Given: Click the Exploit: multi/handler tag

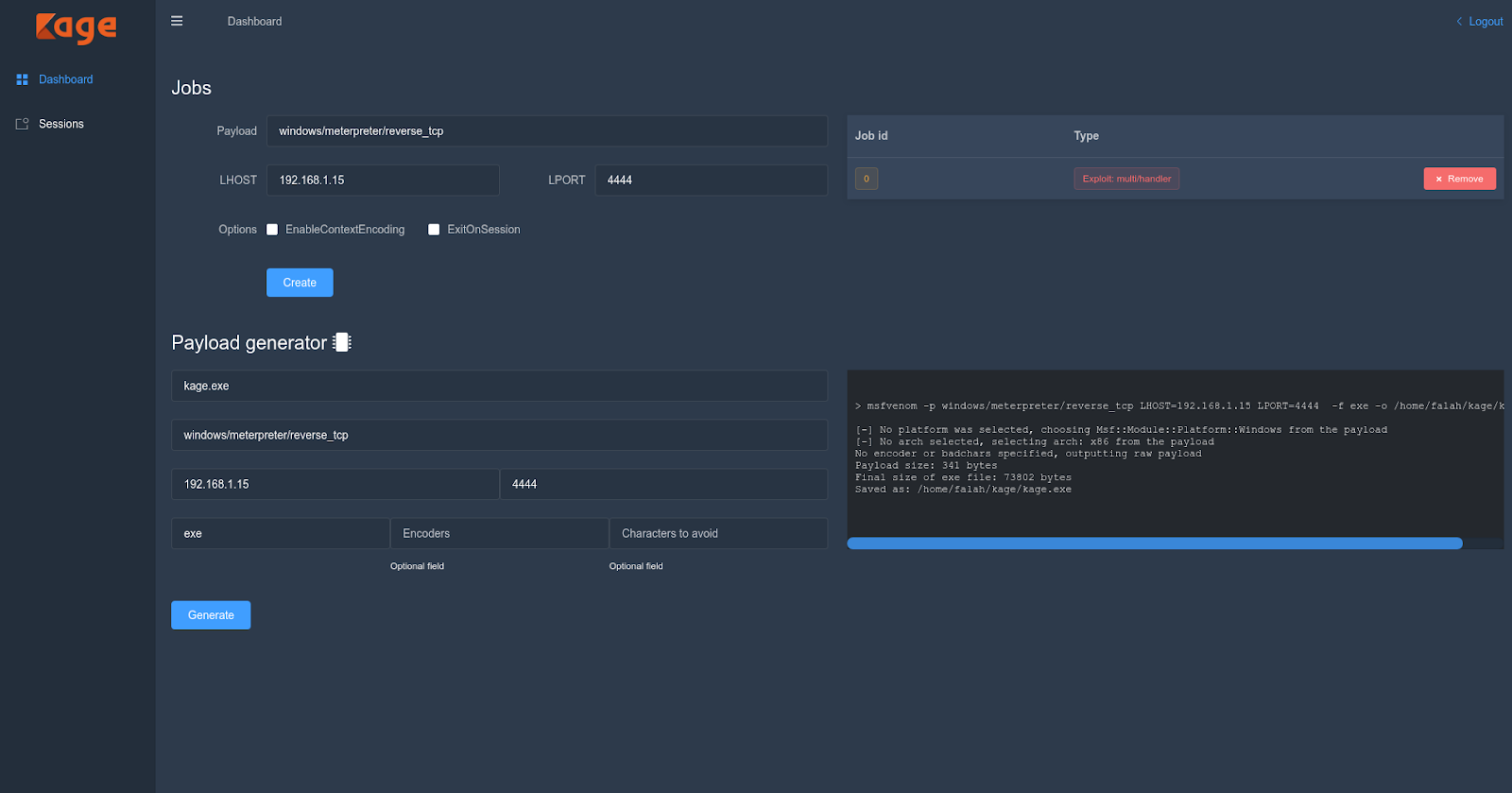Looking at the screenshot, I should coord(1126,179).
